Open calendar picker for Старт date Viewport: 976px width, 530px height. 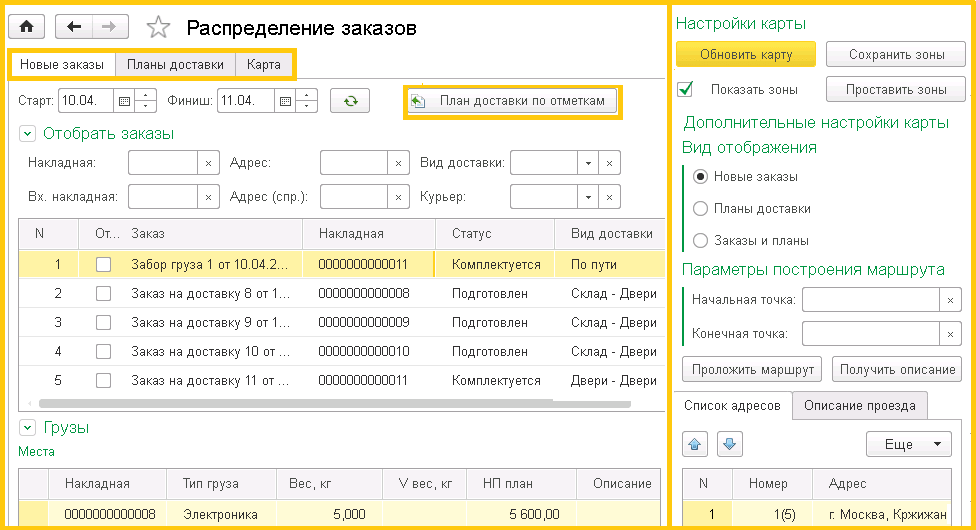point(124,101)
